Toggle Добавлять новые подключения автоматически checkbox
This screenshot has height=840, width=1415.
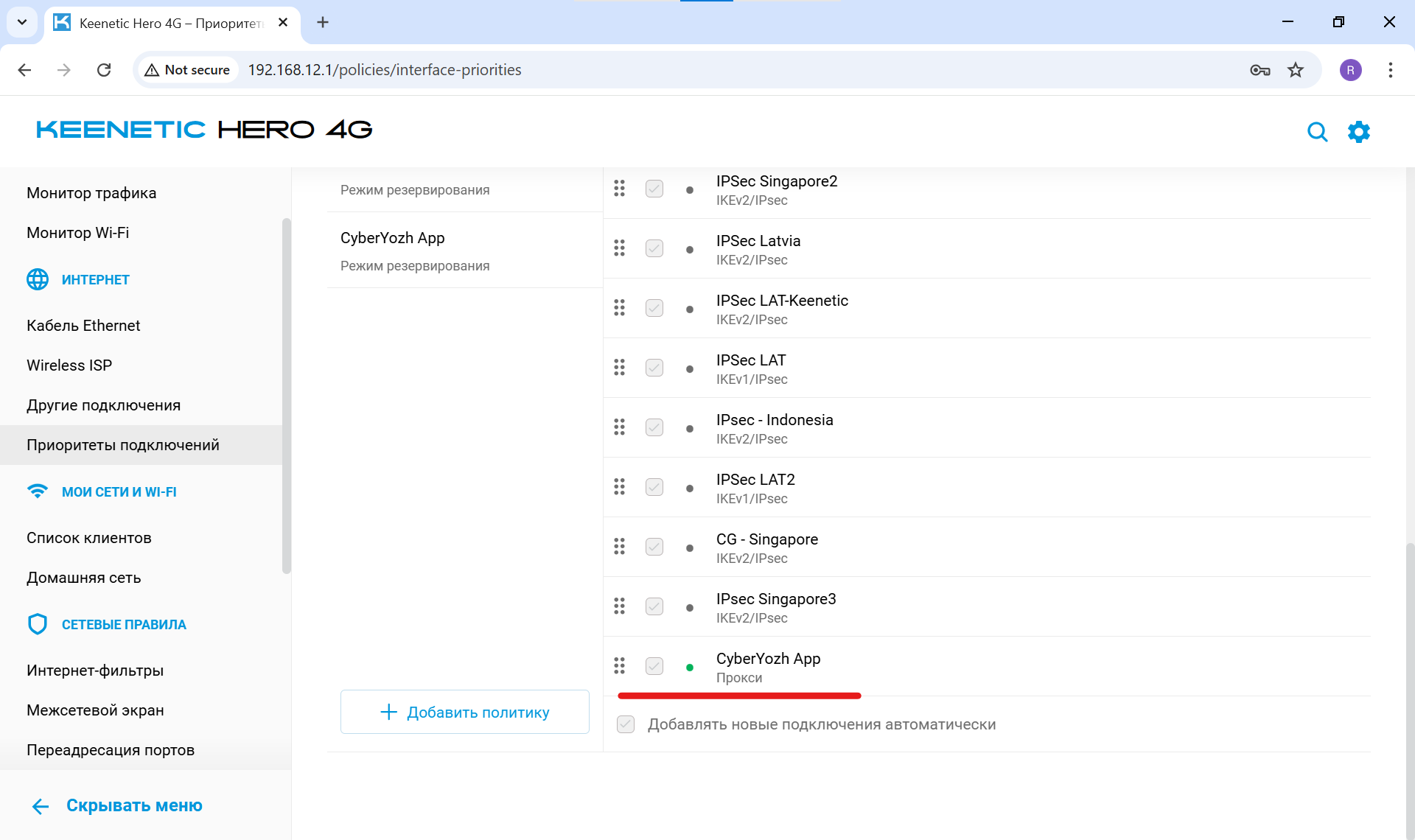click(626, 724)
